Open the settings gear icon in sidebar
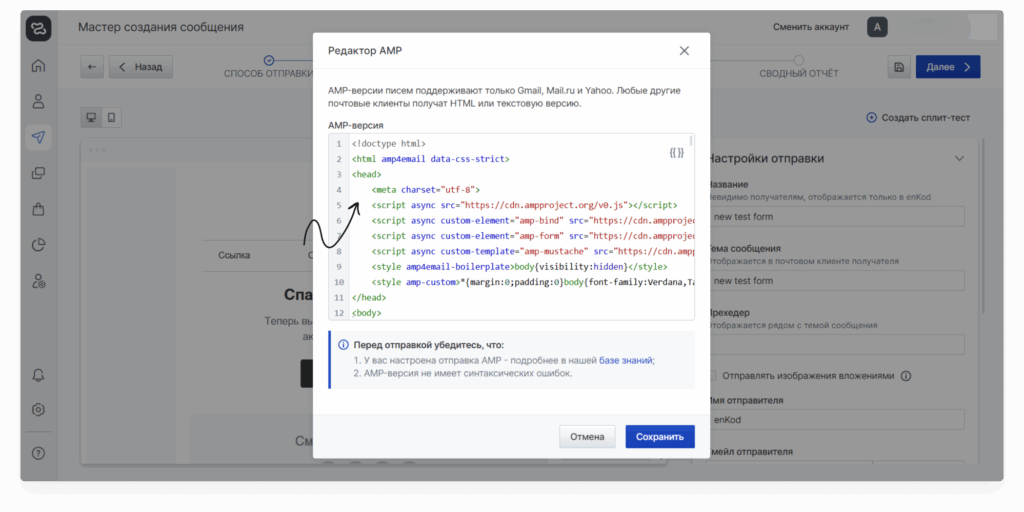The width and height of the screenshot is (1024, 512). click(39, 409)
